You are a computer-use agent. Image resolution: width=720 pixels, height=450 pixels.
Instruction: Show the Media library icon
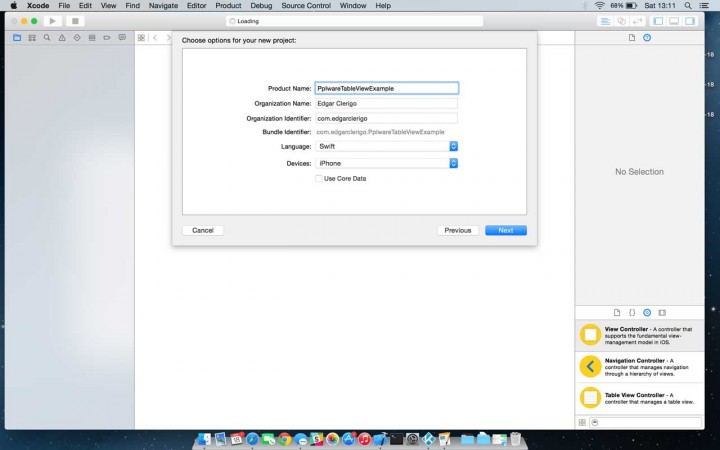(x=662, y=313)
